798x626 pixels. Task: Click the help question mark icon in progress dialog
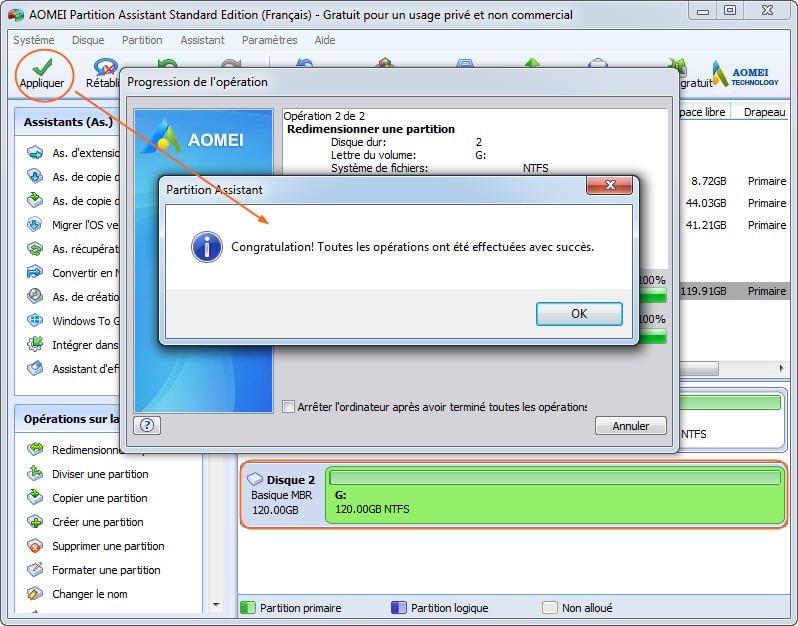[147, 425]
